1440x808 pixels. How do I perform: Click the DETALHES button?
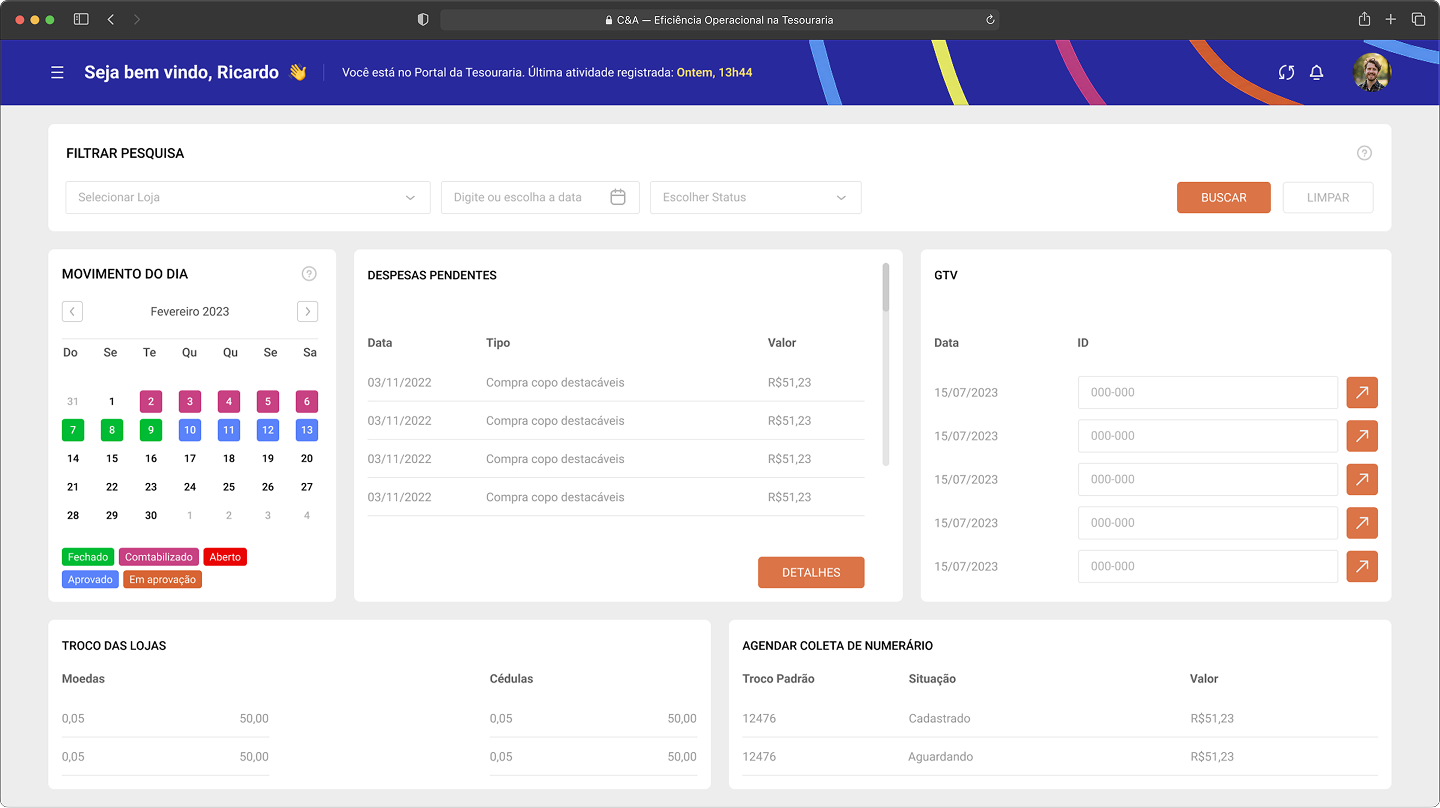811,572
